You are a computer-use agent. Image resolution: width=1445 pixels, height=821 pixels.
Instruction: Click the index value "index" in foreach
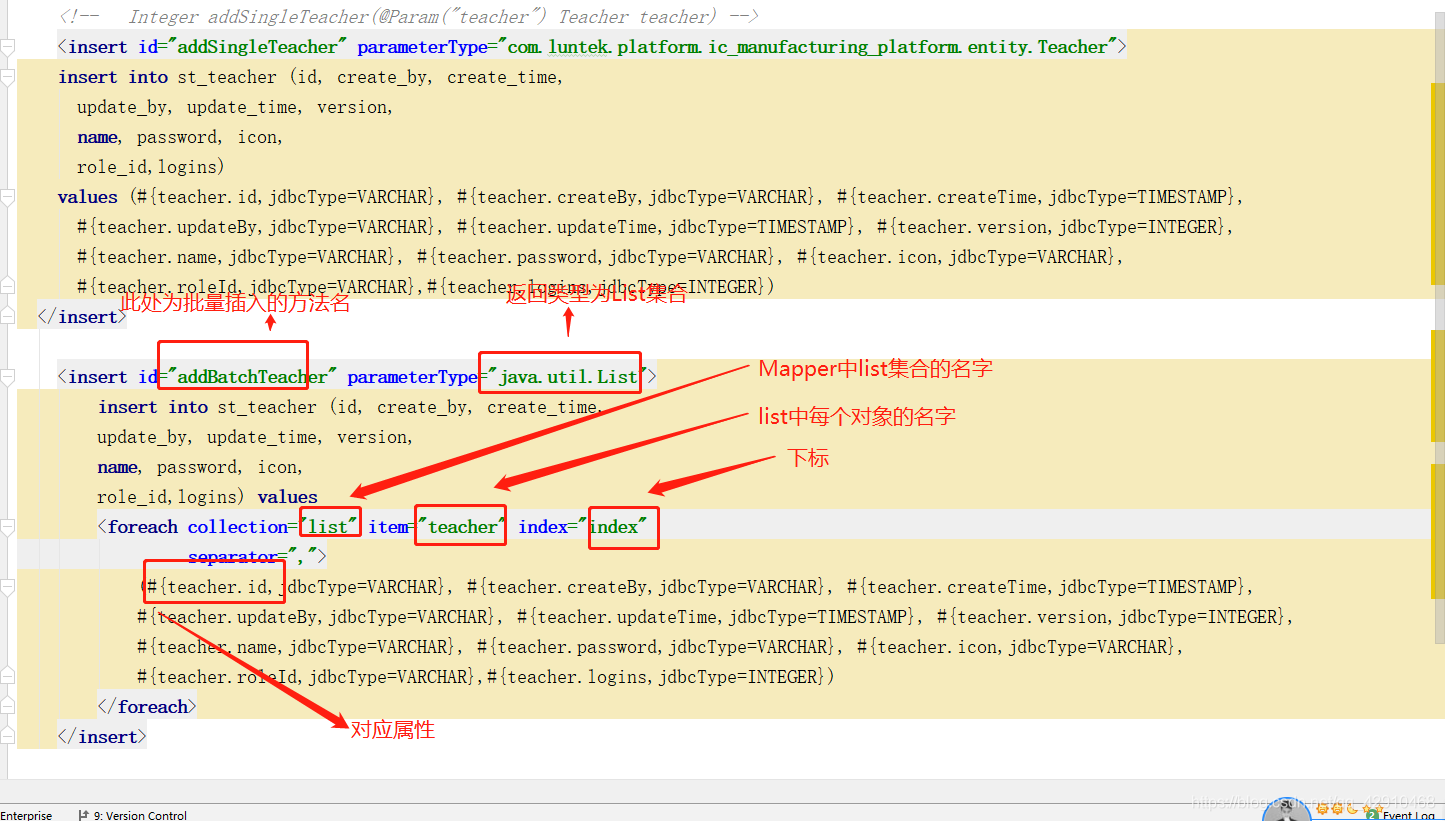click(613, 527)
